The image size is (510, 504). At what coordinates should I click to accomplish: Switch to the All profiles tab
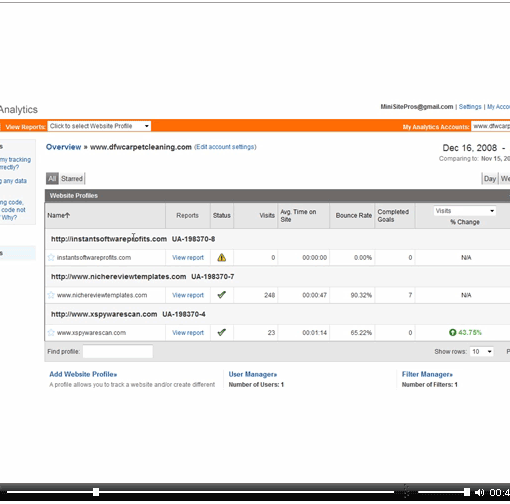(52, 179)
